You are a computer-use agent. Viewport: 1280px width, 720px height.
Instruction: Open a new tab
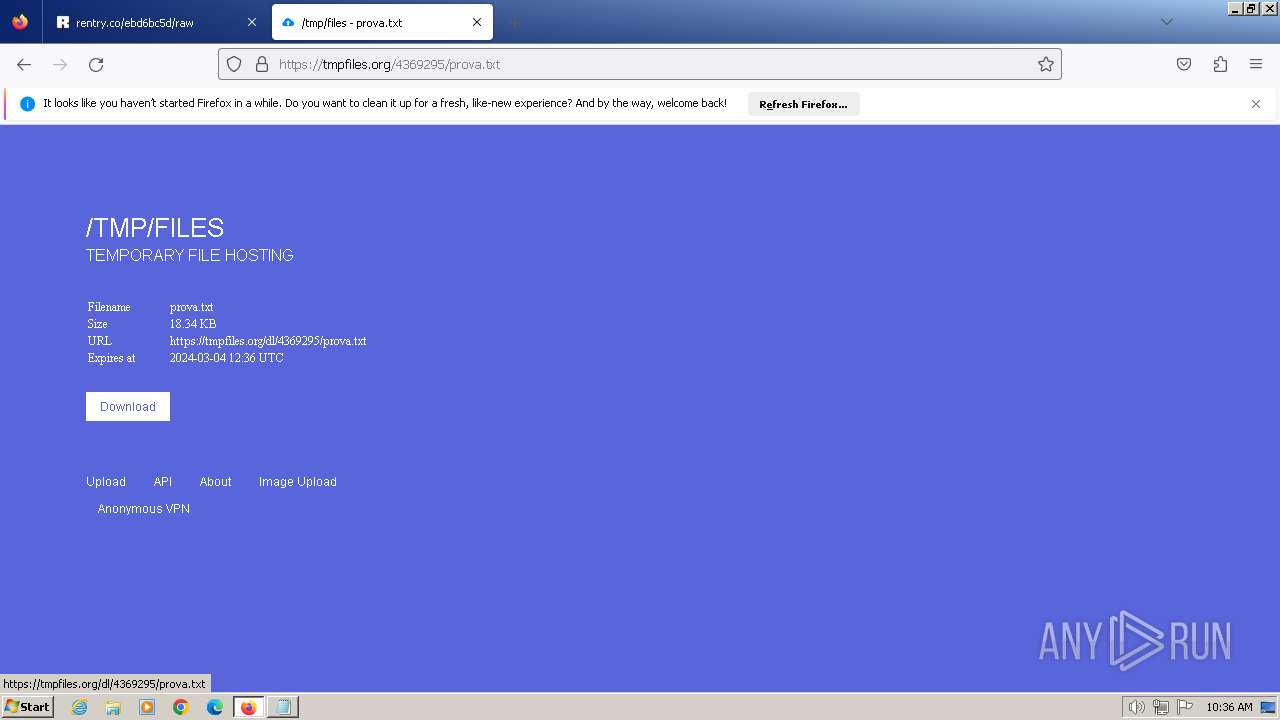coord(514,22)
